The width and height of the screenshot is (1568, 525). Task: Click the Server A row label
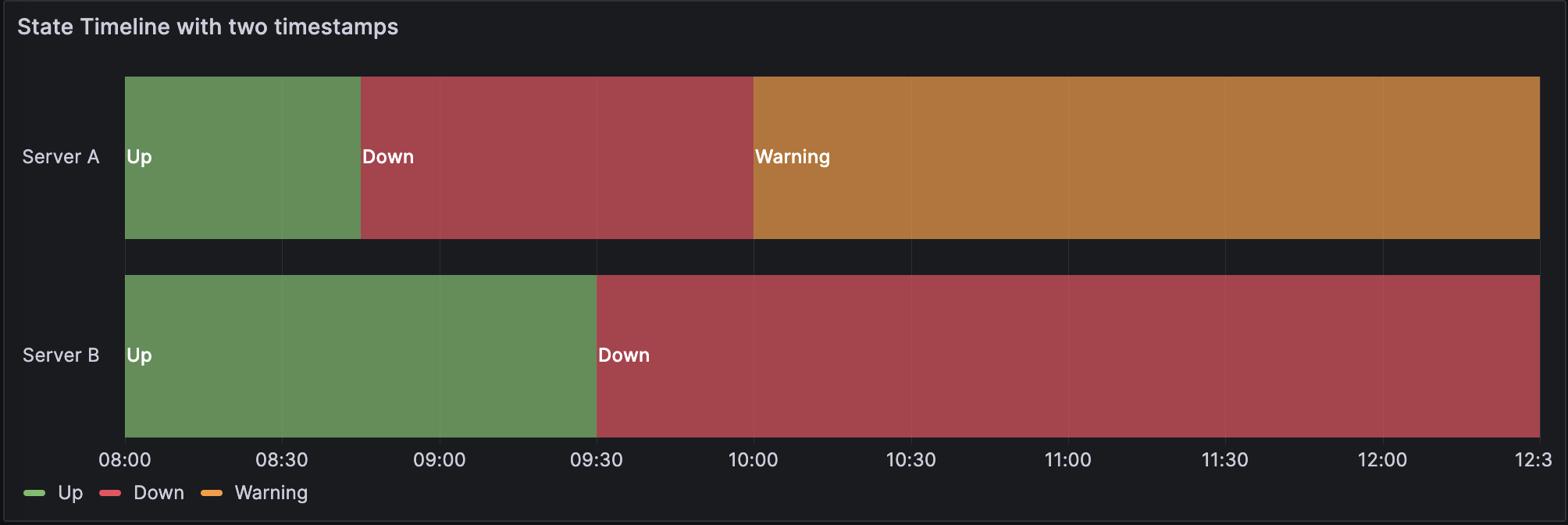click(x=61, y=157)
